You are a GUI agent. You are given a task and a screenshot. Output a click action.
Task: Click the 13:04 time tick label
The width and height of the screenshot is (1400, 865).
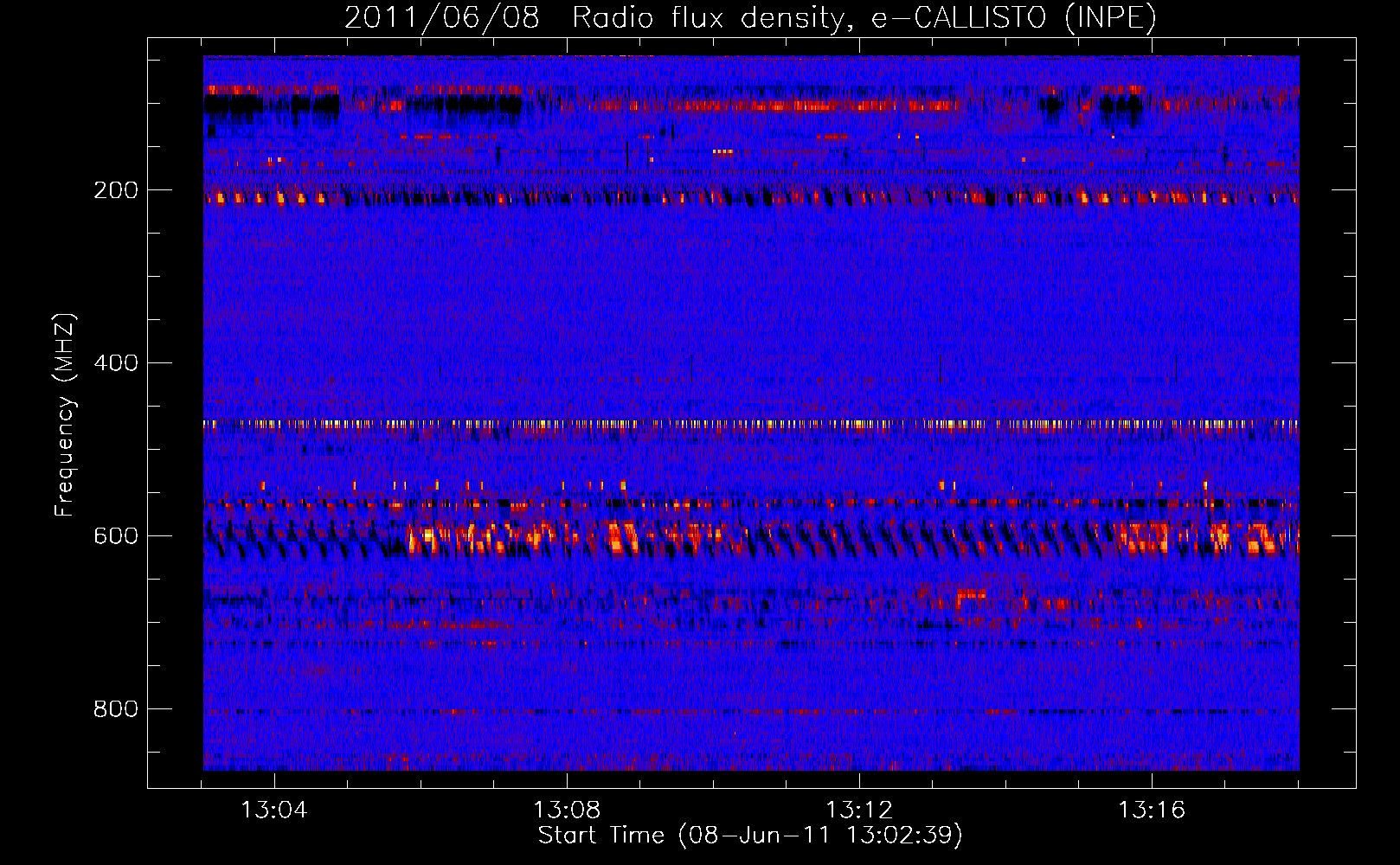click(x=274, y=810)
